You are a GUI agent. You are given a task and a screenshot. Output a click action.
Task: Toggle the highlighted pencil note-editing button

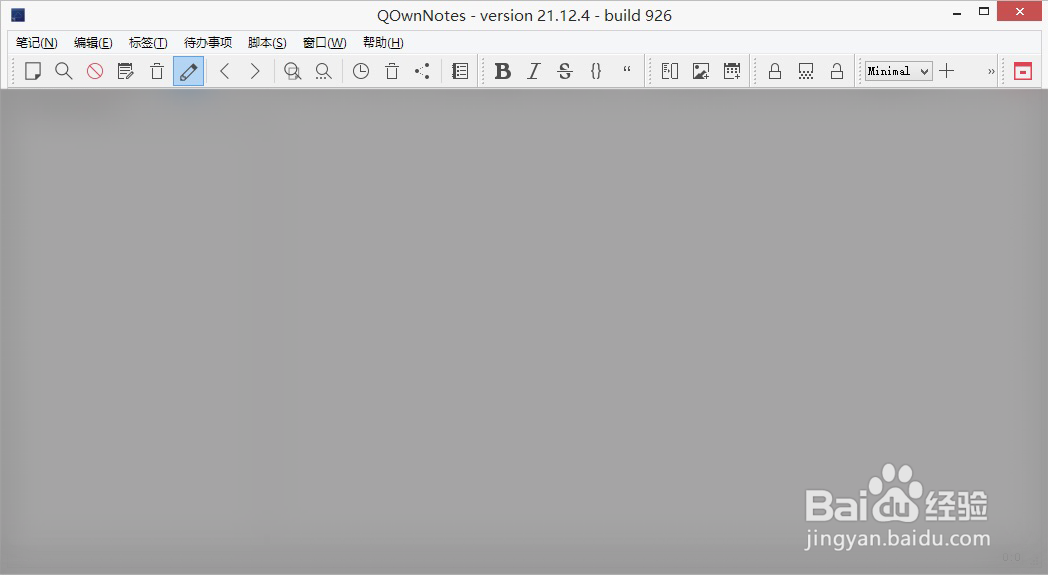188,71
